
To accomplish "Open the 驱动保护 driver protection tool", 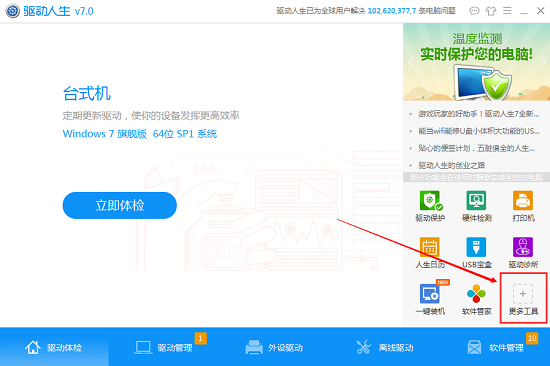I will coord(430,206).
